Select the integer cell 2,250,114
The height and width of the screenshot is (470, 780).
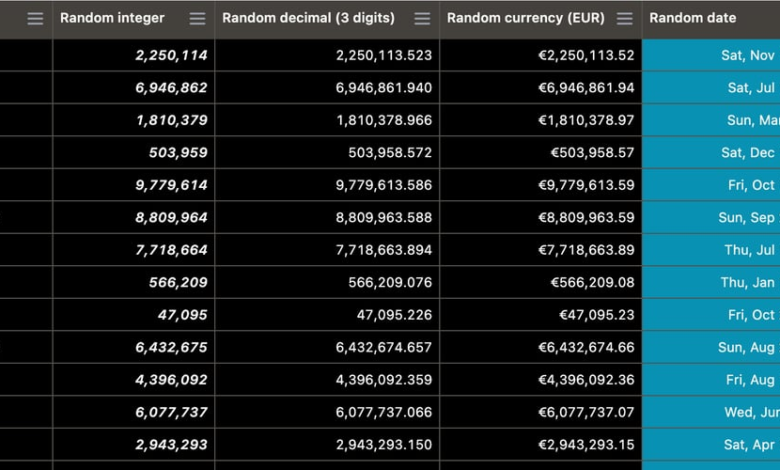(134, 55)
